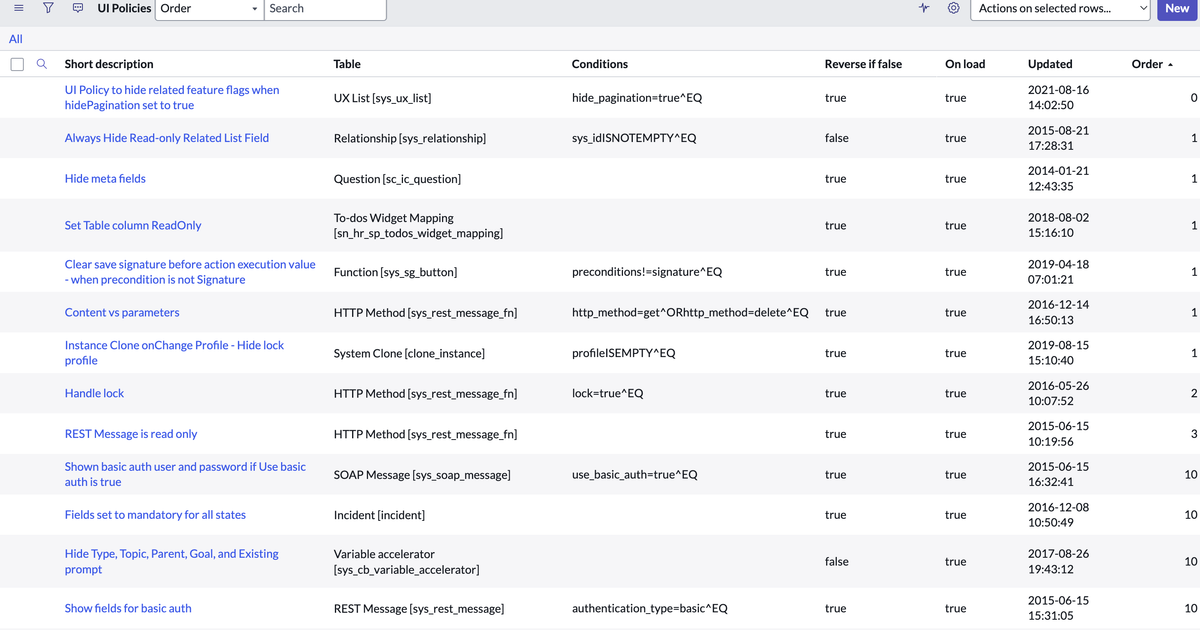1200x630 pixels.
Task: Open list personalize gear icon
Action: tap(954, 8)
